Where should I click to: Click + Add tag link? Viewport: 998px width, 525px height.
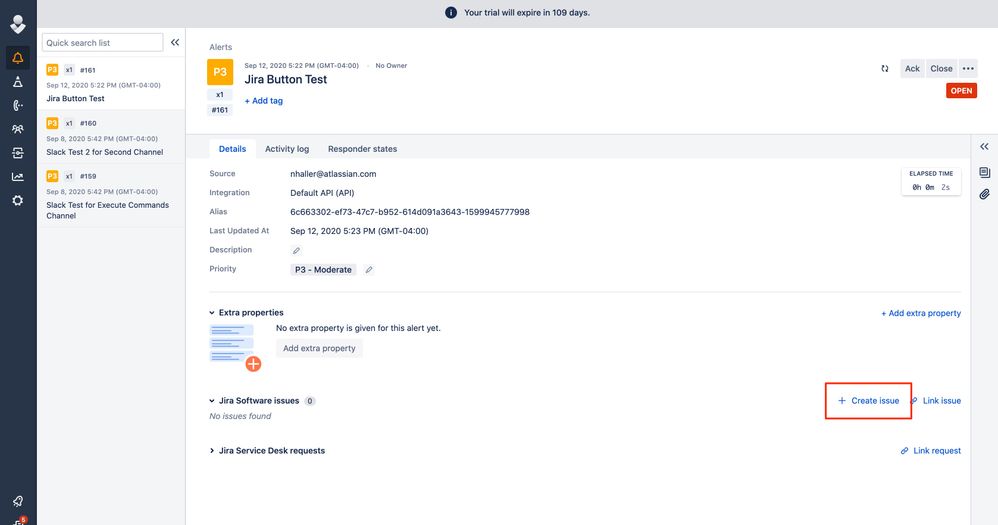tap(264, 101)
